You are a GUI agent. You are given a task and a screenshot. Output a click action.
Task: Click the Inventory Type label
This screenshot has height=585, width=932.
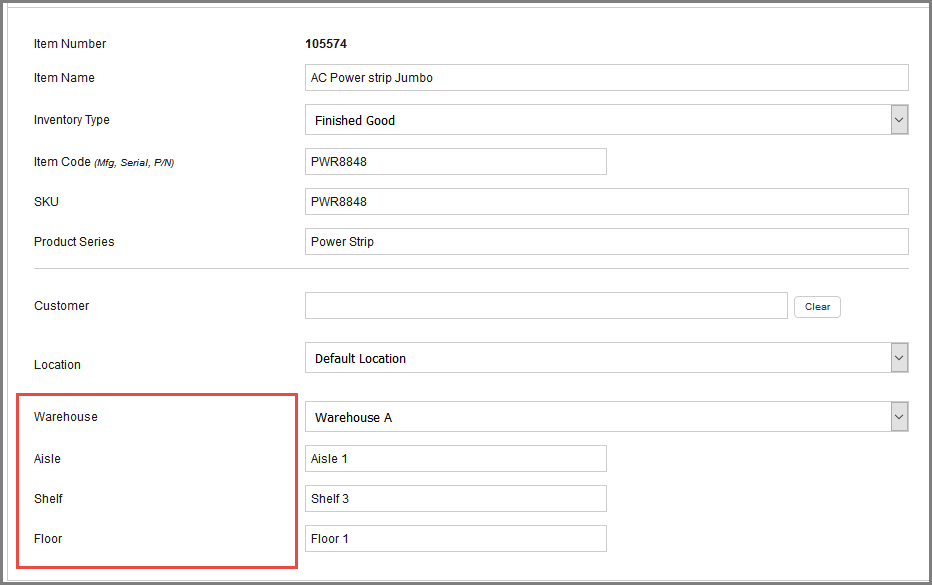pyautogui.click(x=71, y=120)
